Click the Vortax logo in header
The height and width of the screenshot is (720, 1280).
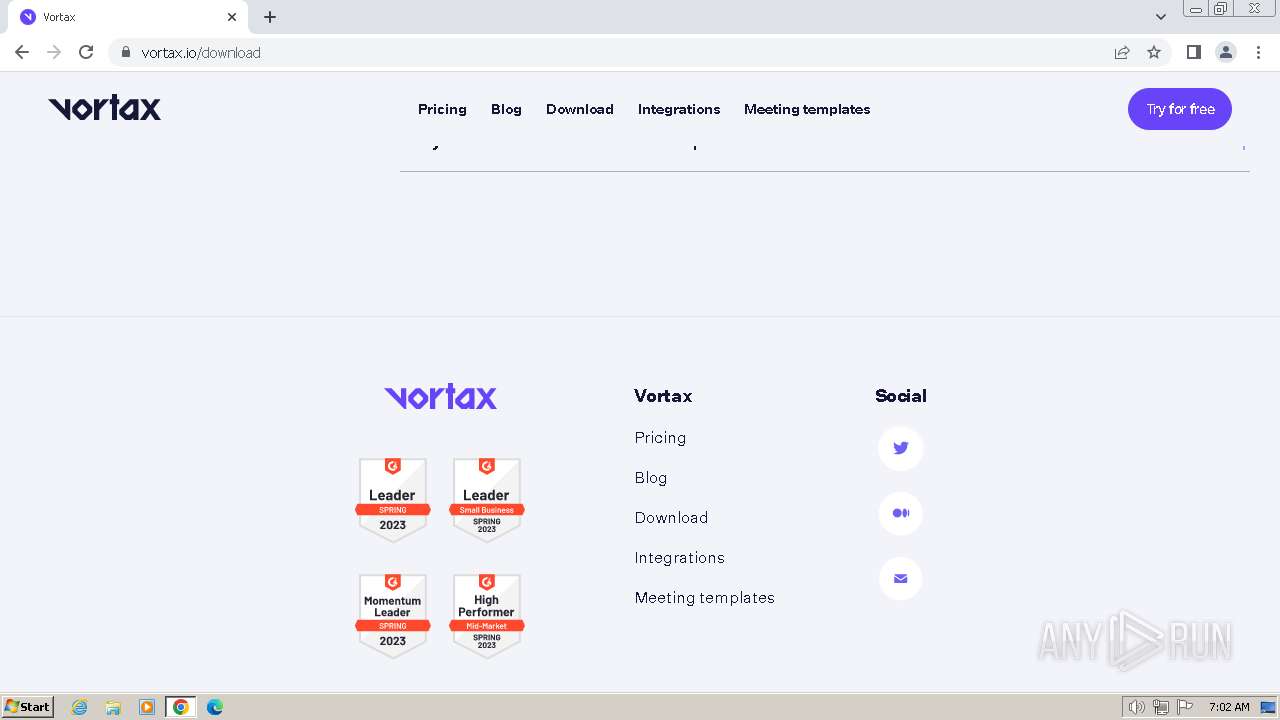click(105, 108)
